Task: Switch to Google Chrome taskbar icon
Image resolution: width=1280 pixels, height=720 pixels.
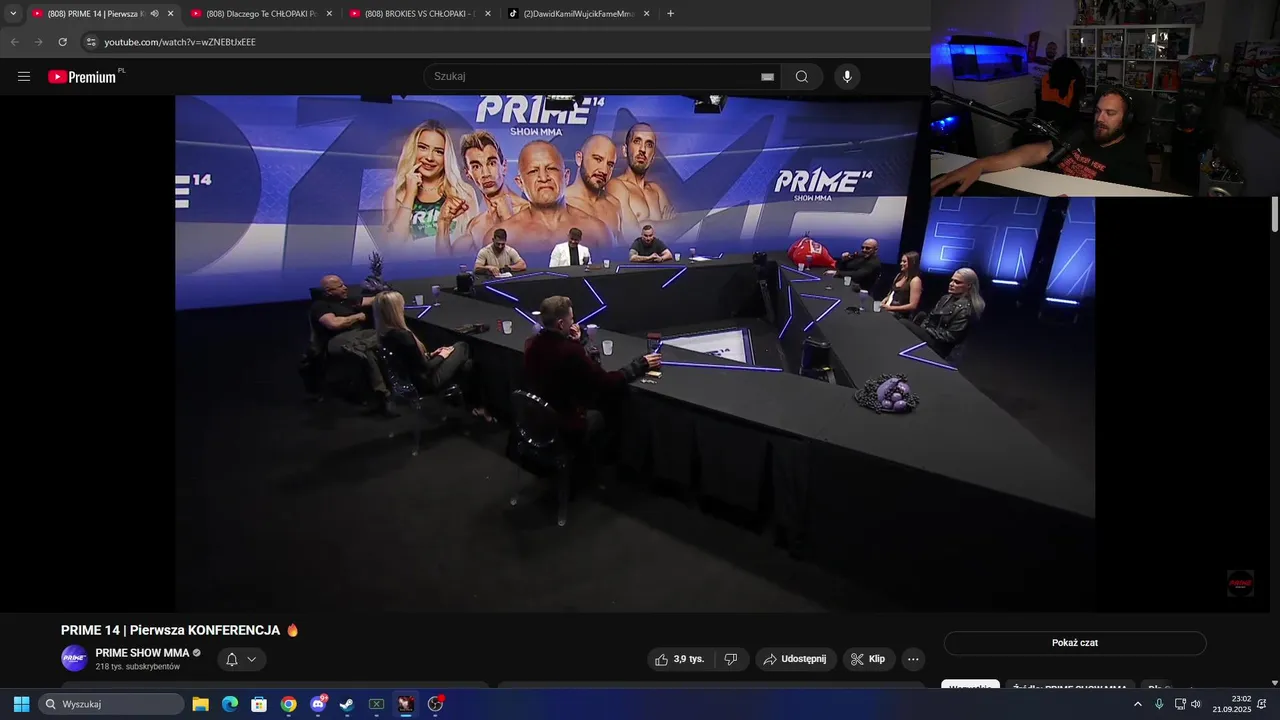Action: [288, 704]
